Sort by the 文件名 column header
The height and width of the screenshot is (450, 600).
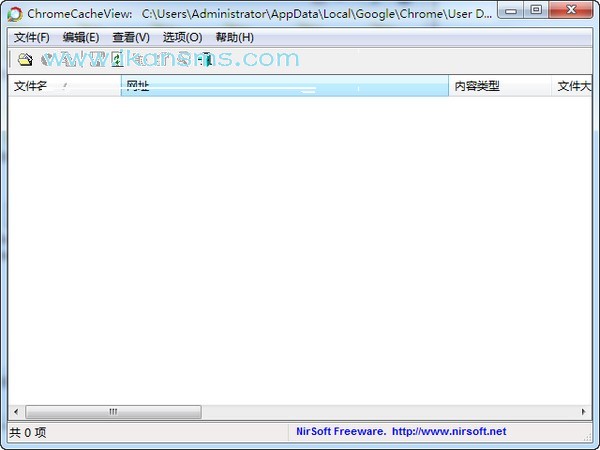click(64, 86)
